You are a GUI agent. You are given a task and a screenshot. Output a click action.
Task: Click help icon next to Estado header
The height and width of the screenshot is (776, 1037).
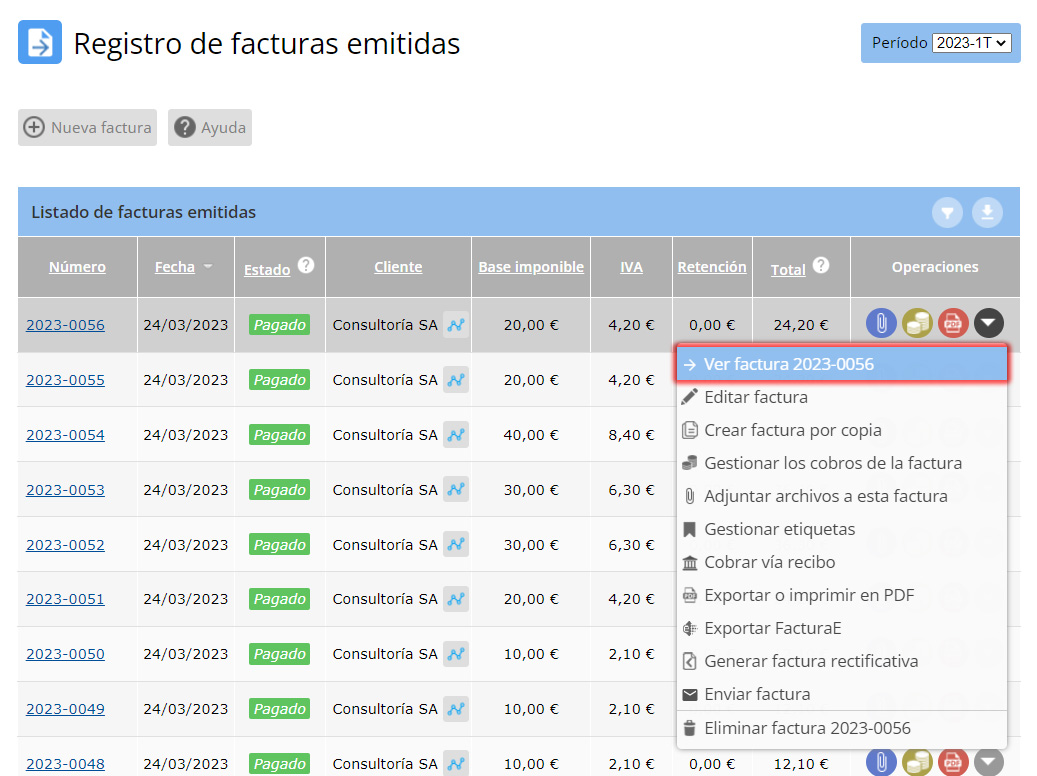(x=306, y=266)
